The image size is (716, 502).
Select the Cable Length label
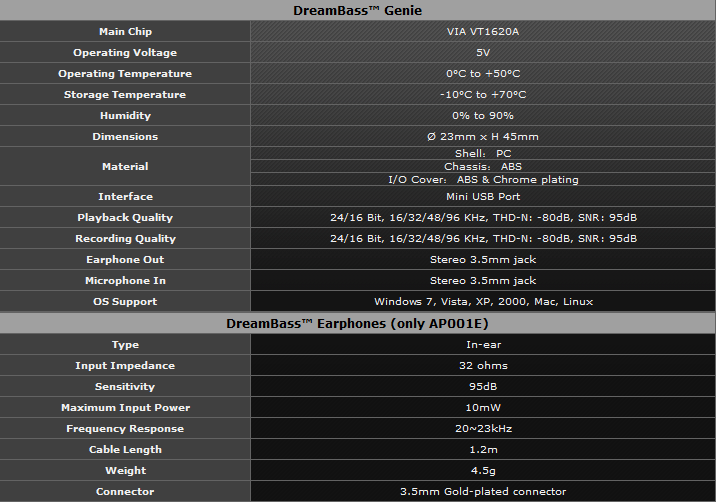[x=125, y=449]
